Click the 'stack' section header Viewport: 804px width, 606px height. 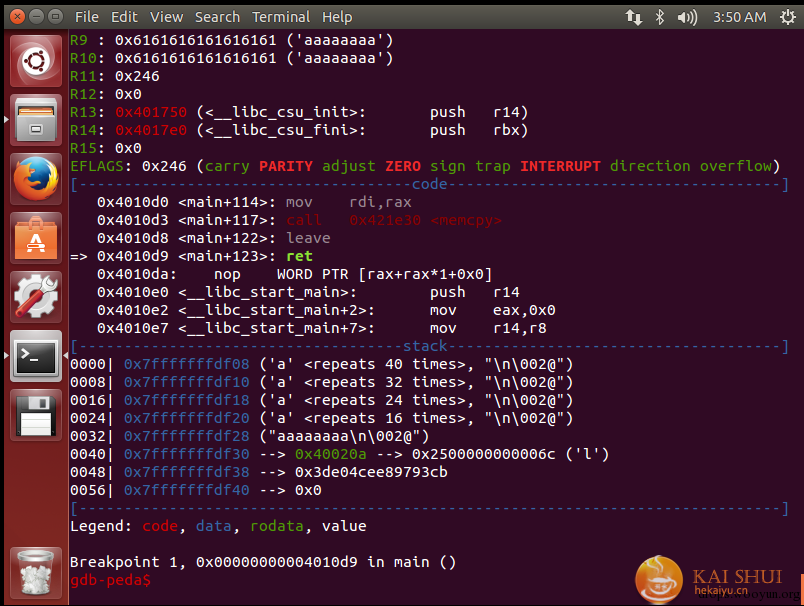pyautogui.click(x=425, y=346)
